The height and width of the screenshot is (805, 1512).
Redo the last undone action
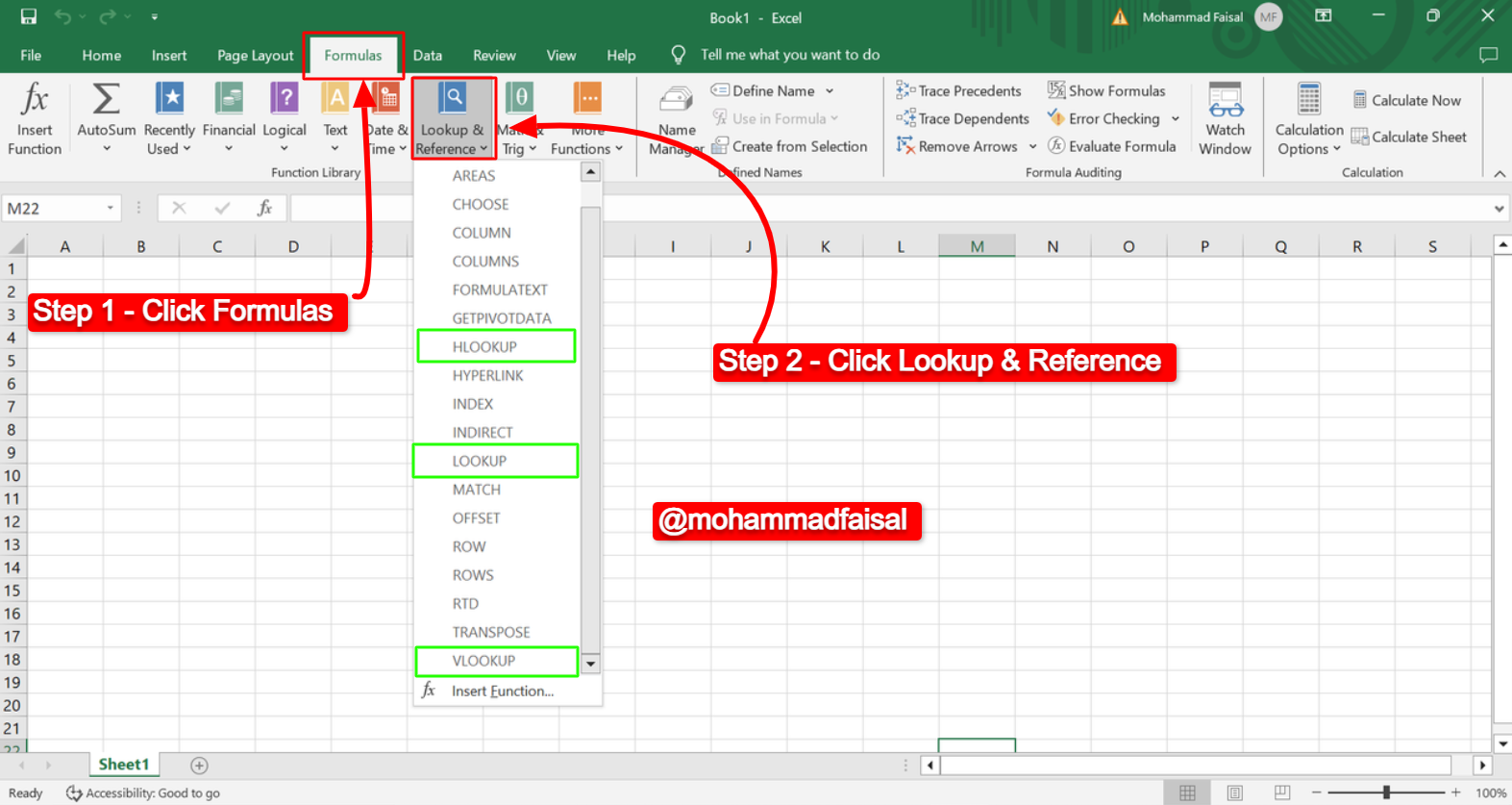(107, 16)
